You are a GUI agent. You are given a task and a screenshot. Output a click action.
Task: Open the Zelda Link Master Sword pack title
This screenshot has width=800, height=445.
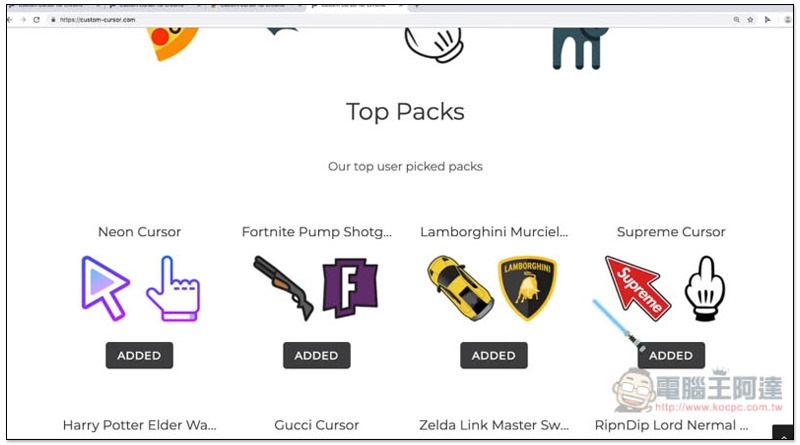tap(494, 425)
